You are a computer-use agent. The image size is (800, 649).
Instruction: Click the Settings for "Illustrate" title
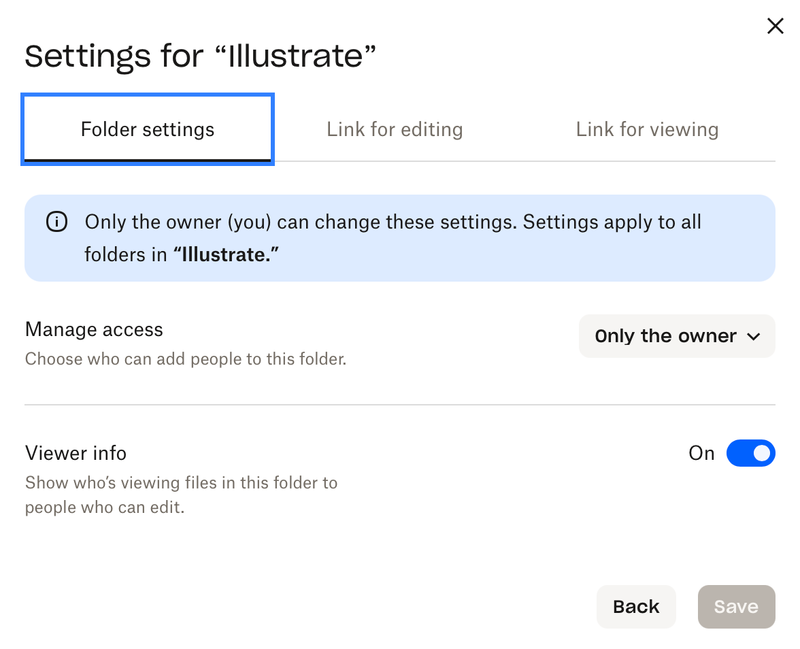click(x=201, y=56)
